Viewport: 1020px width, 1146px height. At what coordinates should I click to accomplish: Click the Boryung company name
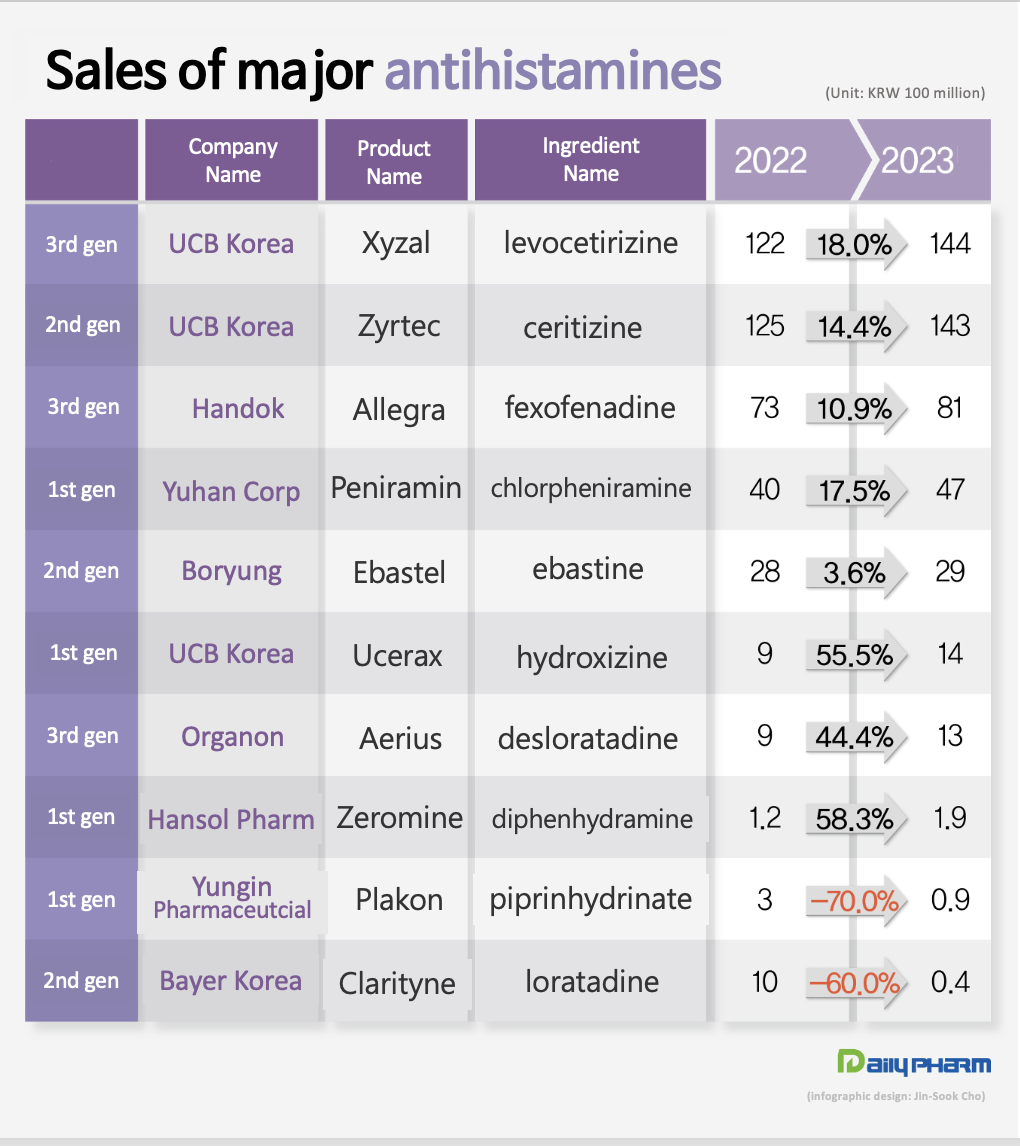tap(231, 572)
